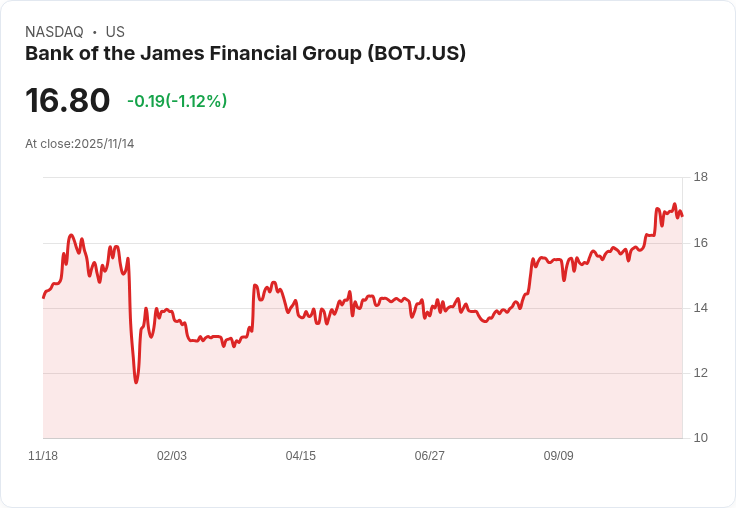The image size is (736, 508).
Task: Select the 04/15 date on the x-axis
Action: click(300, 456)
